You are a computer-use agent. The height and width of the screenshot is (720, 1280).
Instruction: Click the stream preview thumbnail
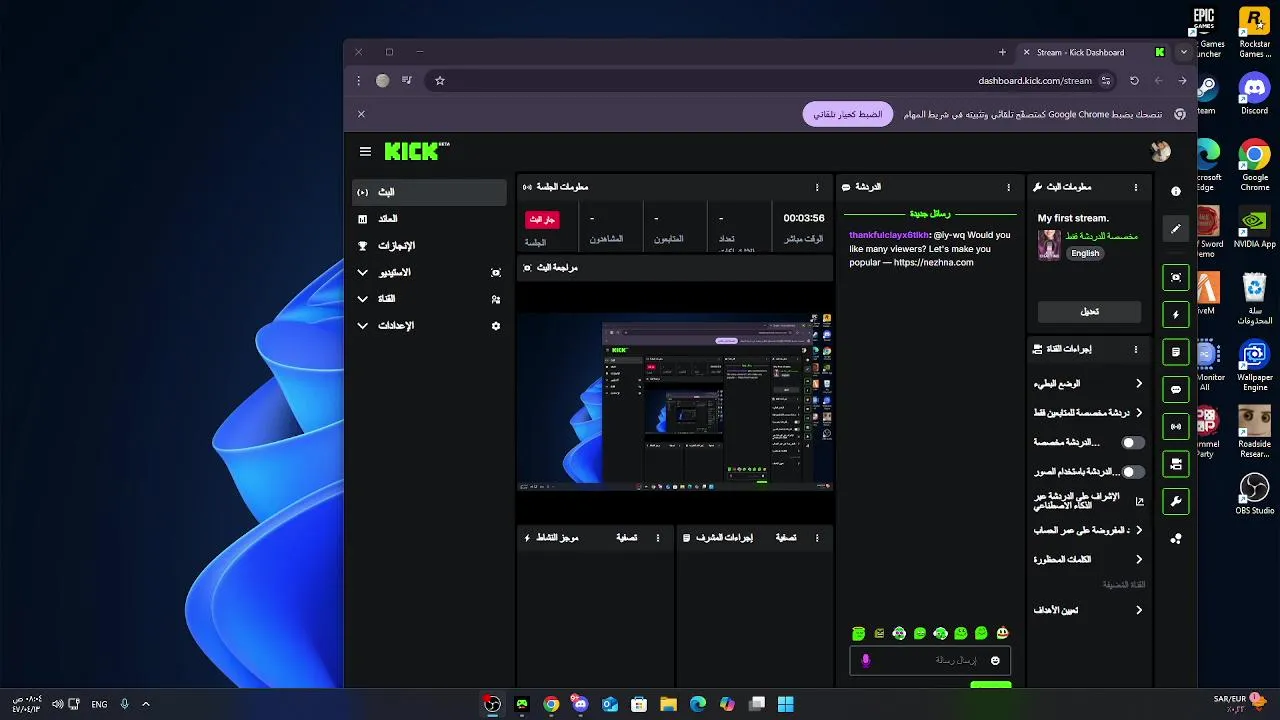675,402
